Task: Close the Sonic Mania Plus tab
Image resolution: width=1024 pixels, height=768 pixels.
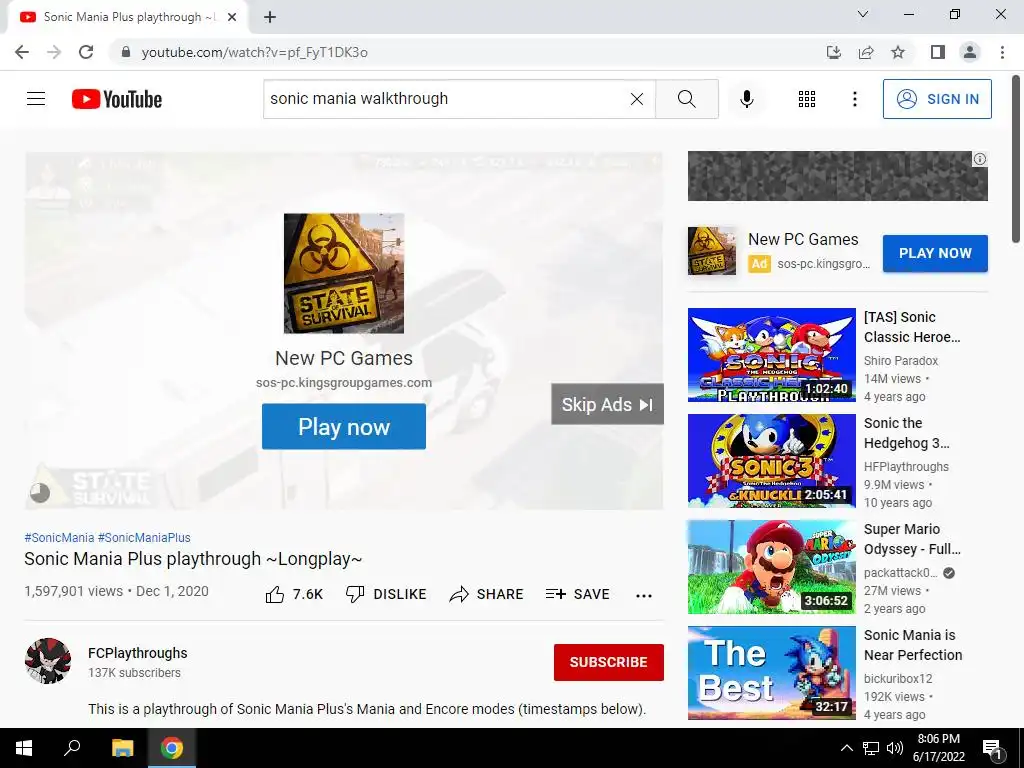Action: point(232,17)
